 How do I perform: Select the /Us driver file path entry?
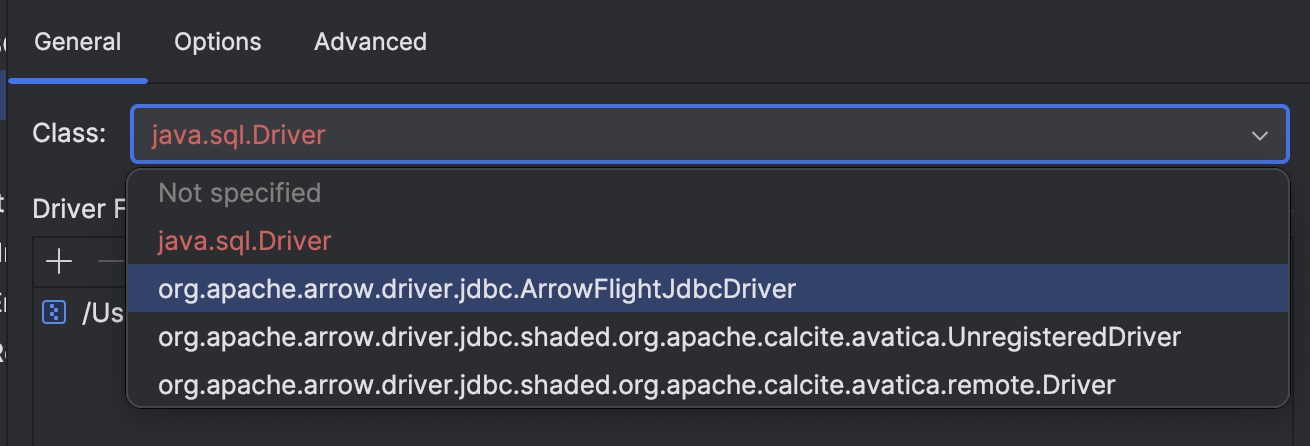pyautogui.click(x=101, y=313)
